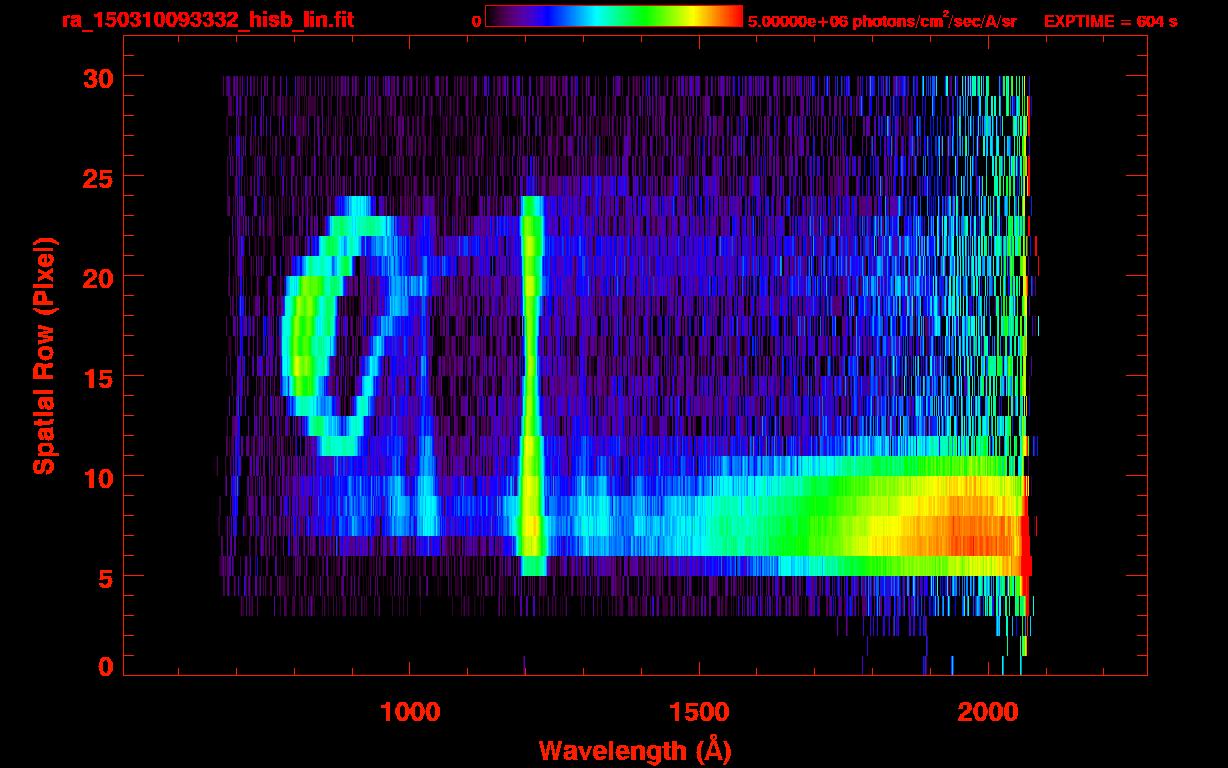The height and width of the screenshot is (768, 1228).
Task: Click the 5.00000e+06 photons/cm²/sec/A/sr label
Action: 882,21
